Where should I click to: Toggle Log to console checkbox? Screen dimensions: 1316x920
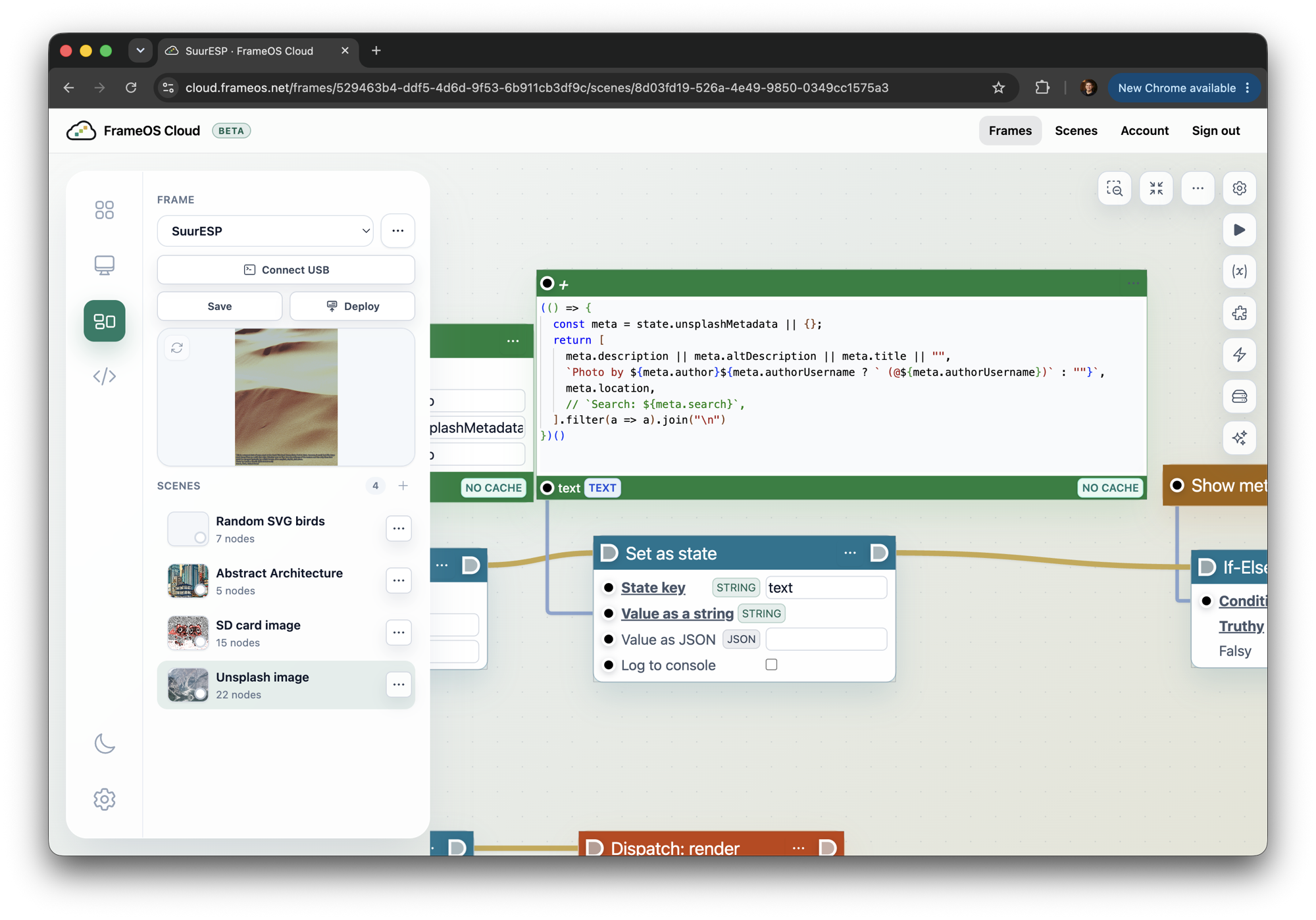[x=771, y=665]
